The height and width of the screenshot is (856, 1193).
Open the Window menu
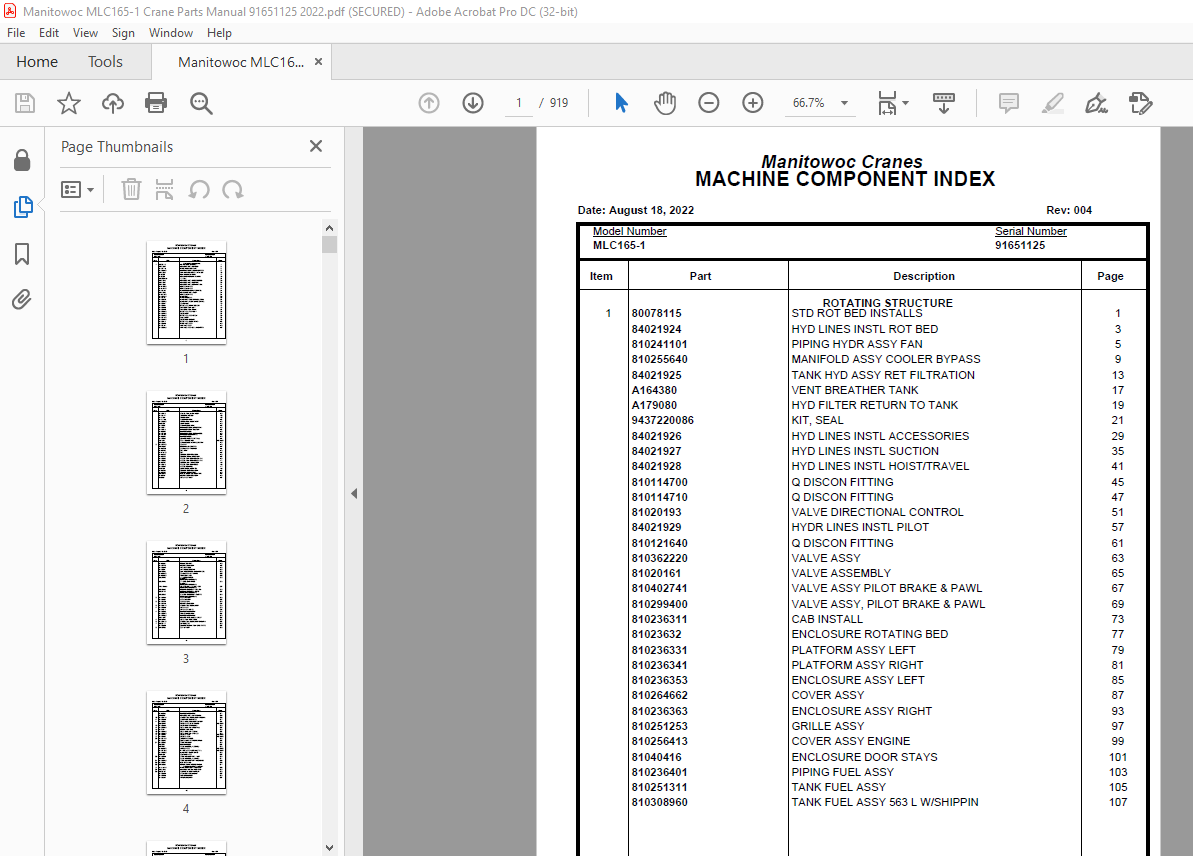(x=170, y=33)
